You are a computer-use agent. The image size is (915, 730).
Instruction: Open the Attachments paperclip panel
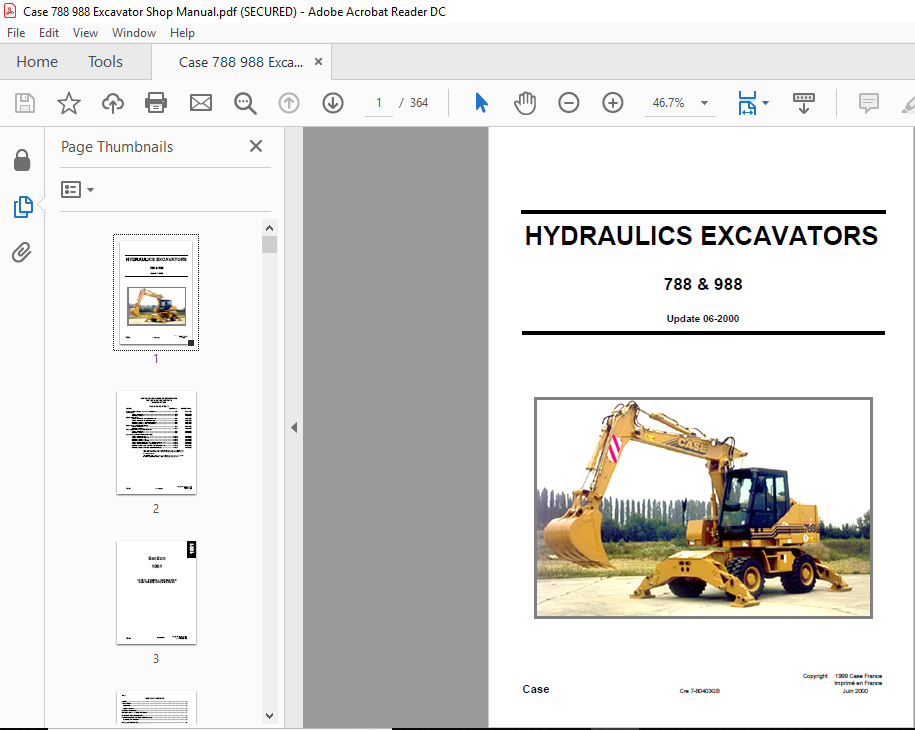click(22, 252)
